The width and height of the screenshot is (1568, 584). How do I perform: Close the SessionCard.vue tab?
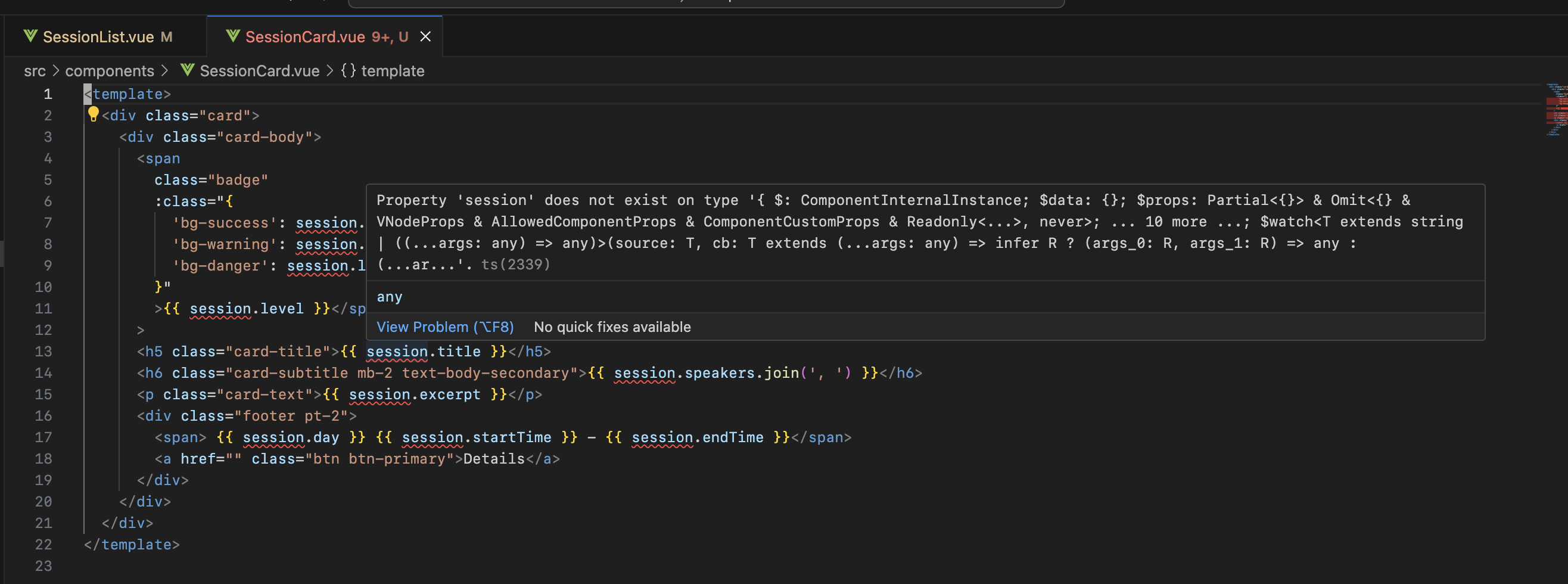tap(425, 36)
